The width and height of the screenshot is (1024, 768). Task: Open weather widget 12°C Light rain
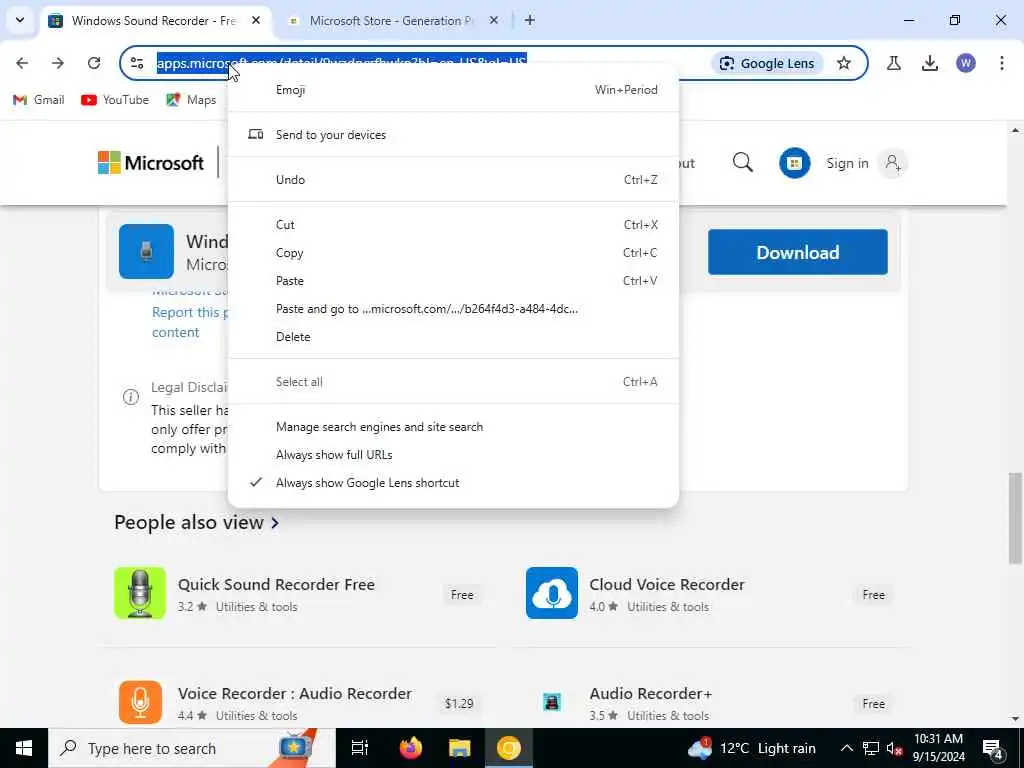click(x=752, y=748)
